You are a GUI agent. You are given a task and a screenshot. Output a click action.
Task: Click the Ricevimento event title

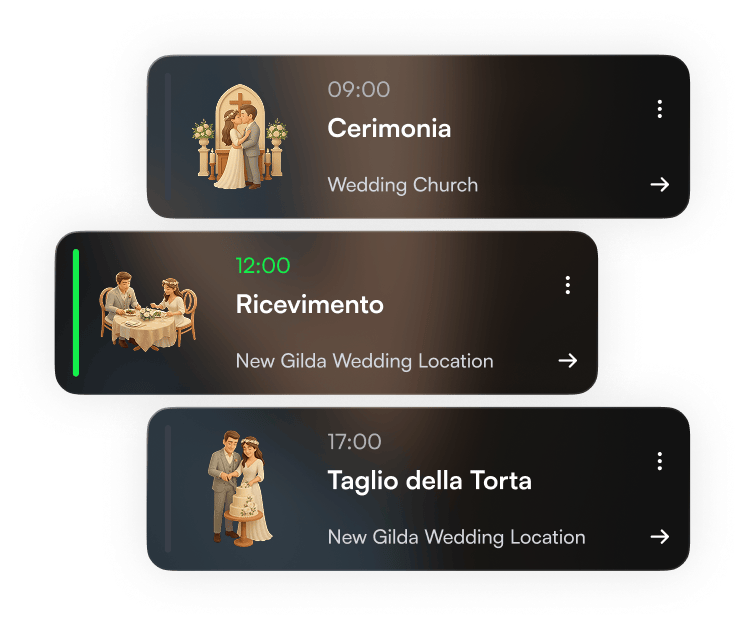[309, 304]
